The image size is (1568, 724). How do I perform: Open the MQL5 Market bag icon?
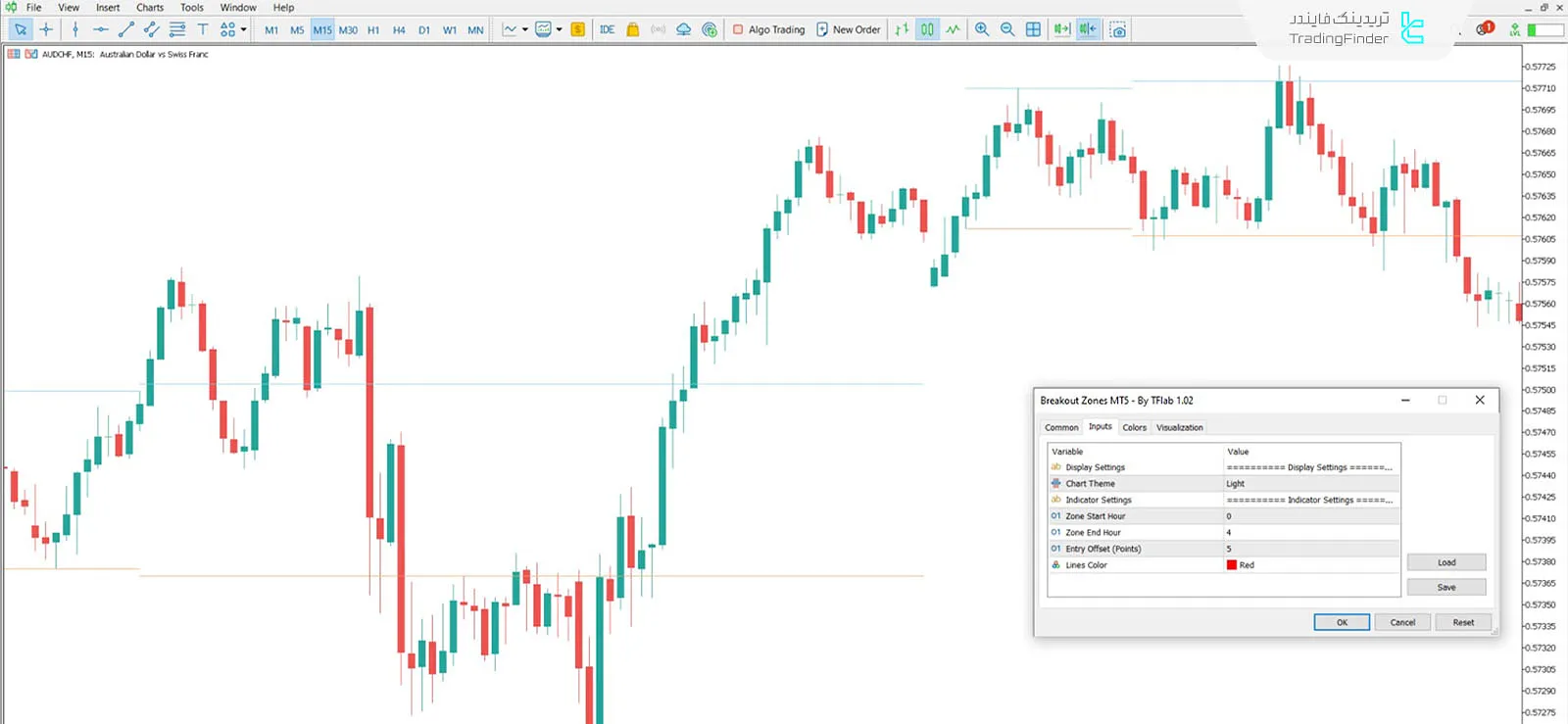click(x=633, y=29)
